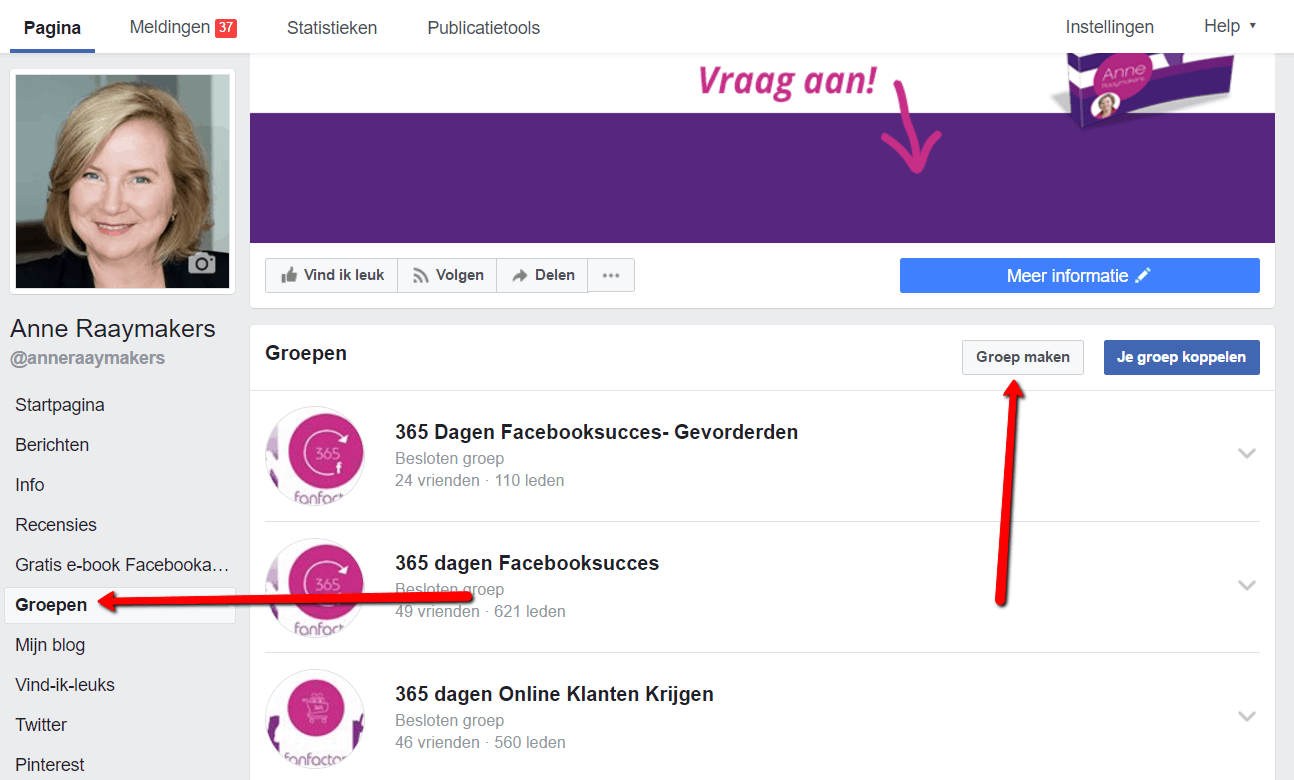Image resolution: width=1294 pixels, height=780 pixels.
Task: Expand chevron for 365 dagen Online Klanten Krijgen
Action: point(1246,716)
